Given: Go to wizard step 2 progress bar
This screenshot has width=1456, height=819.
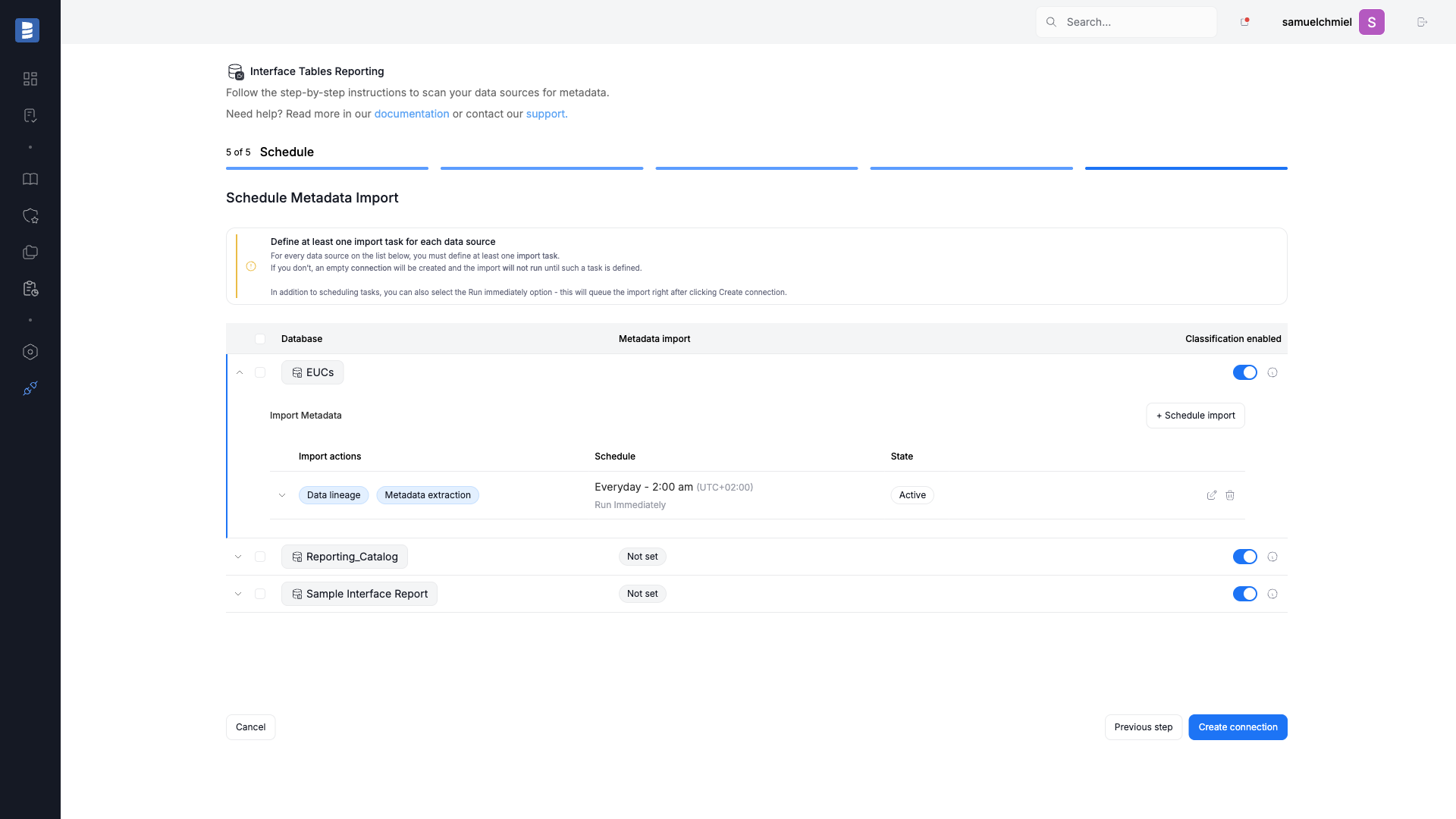Looking at the screenshot, I should (541, 168).
